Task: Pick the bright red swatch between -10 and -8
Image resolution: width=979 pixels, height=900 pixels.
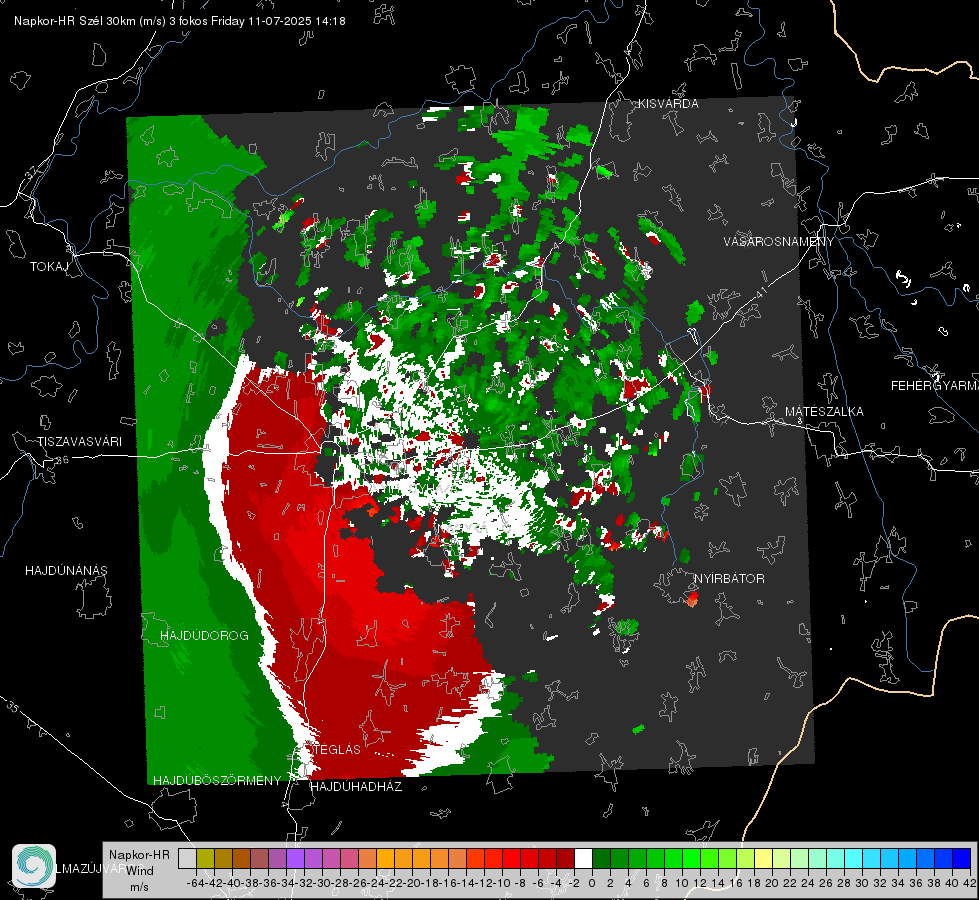Action: tap(511, 859)
